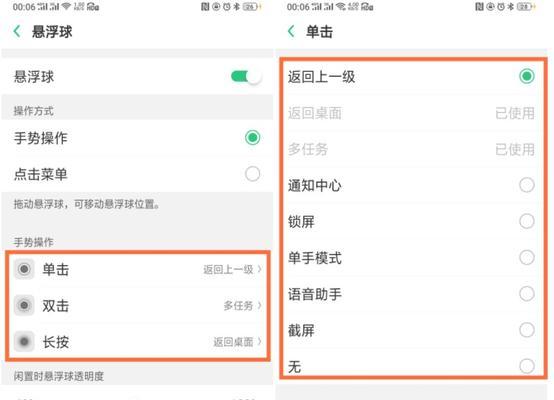The height and width of the screenshot is (400, 554).
Task: Select 手势操作 radio button
Action: tap(252, 137)
